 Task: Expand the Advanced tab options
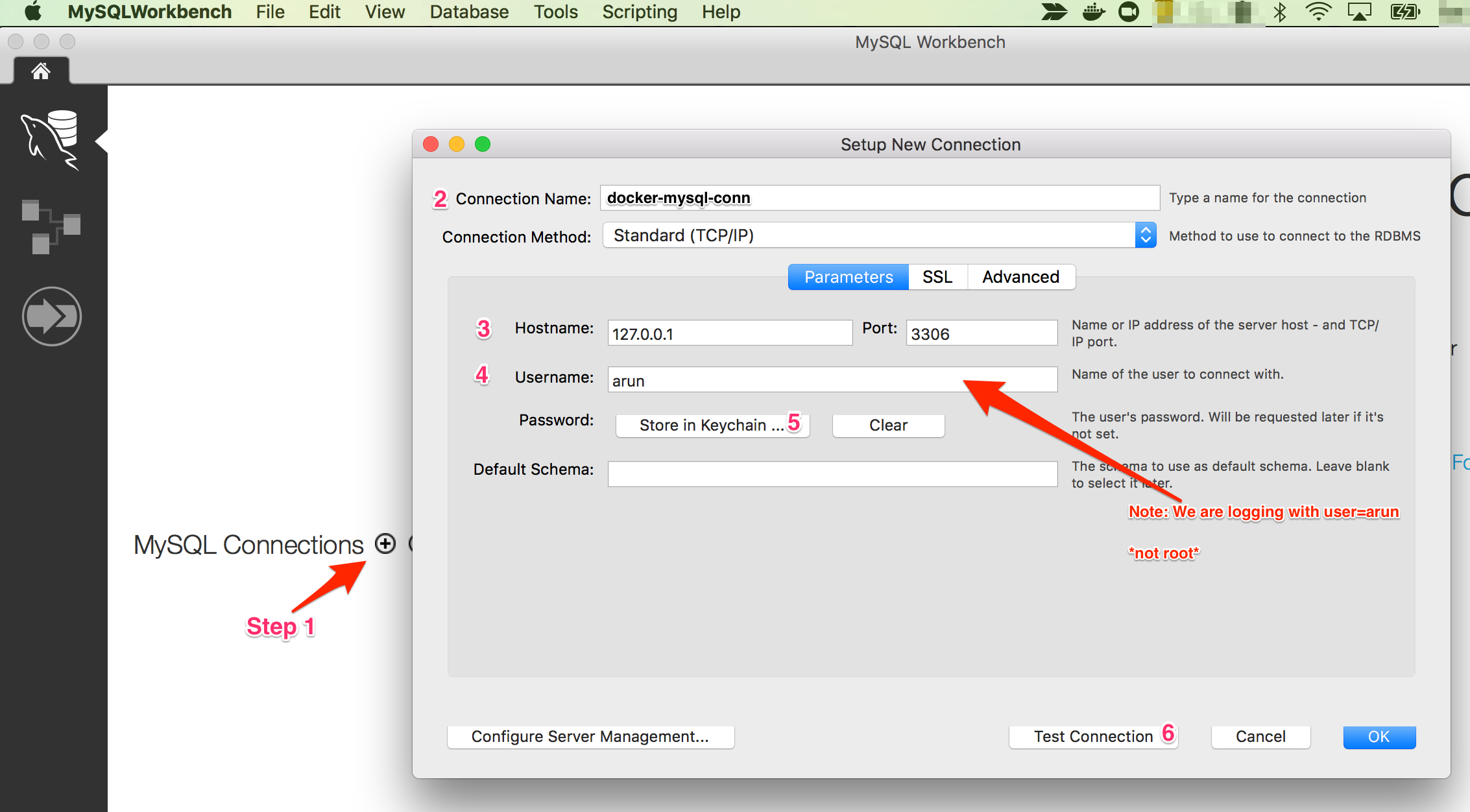click(x=1019, y=278)
